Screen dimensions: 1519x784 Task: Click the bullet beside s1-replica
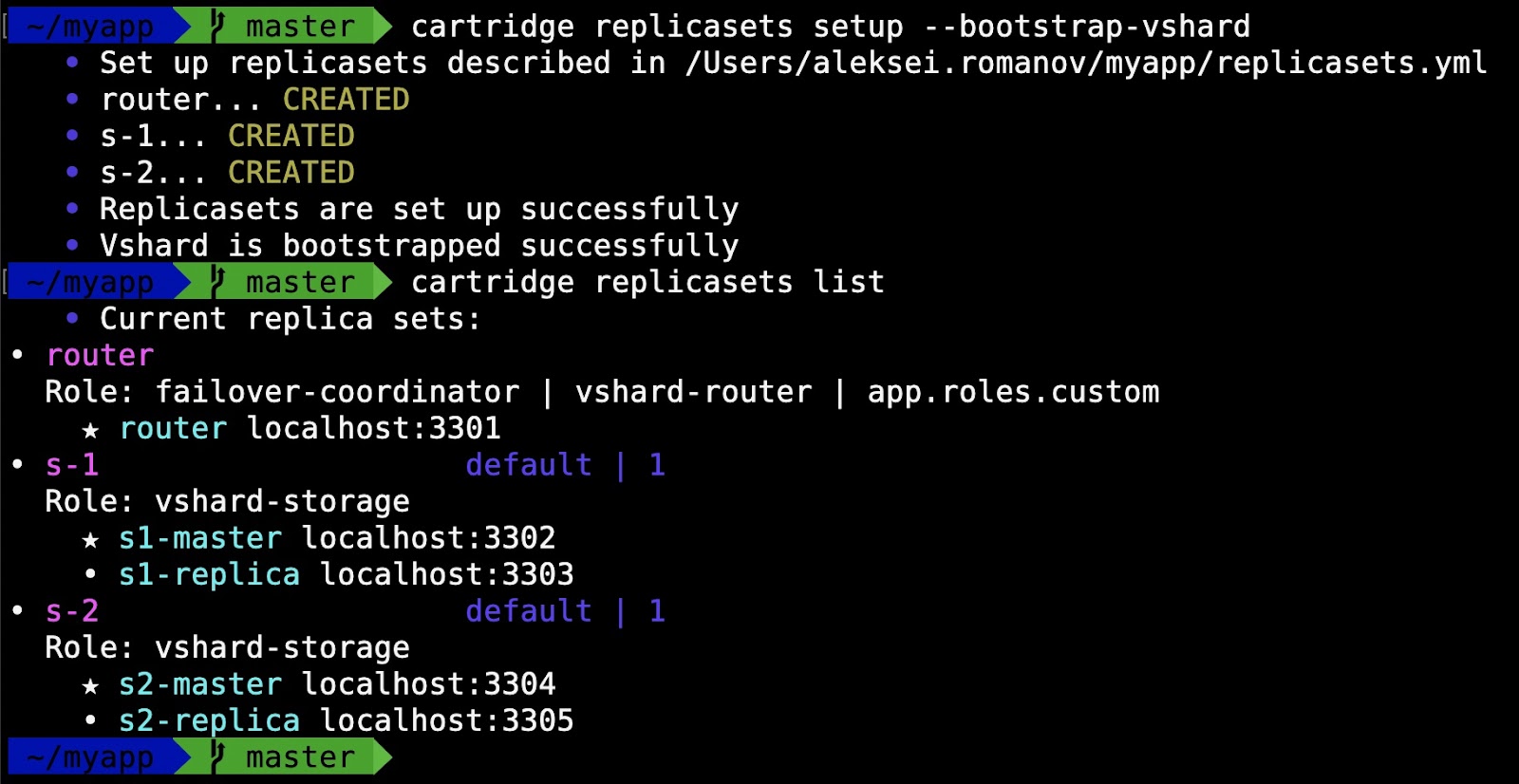click(90, 574)
